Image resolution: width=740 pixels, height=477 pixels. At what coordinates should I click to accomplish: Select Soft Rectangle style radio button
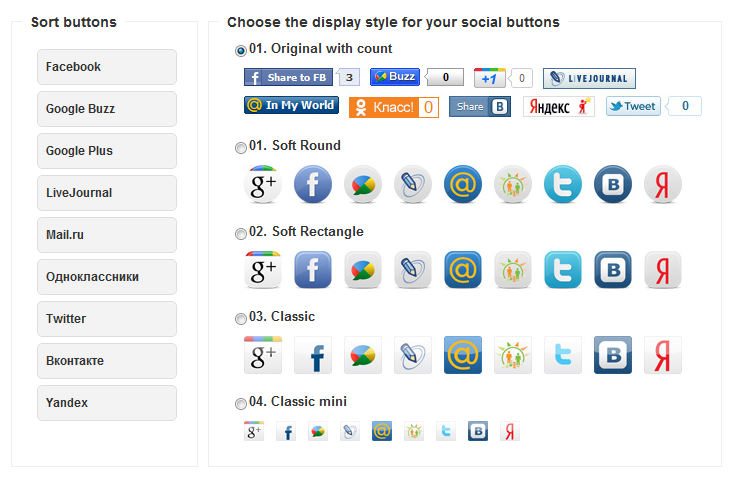pos(241,234)
